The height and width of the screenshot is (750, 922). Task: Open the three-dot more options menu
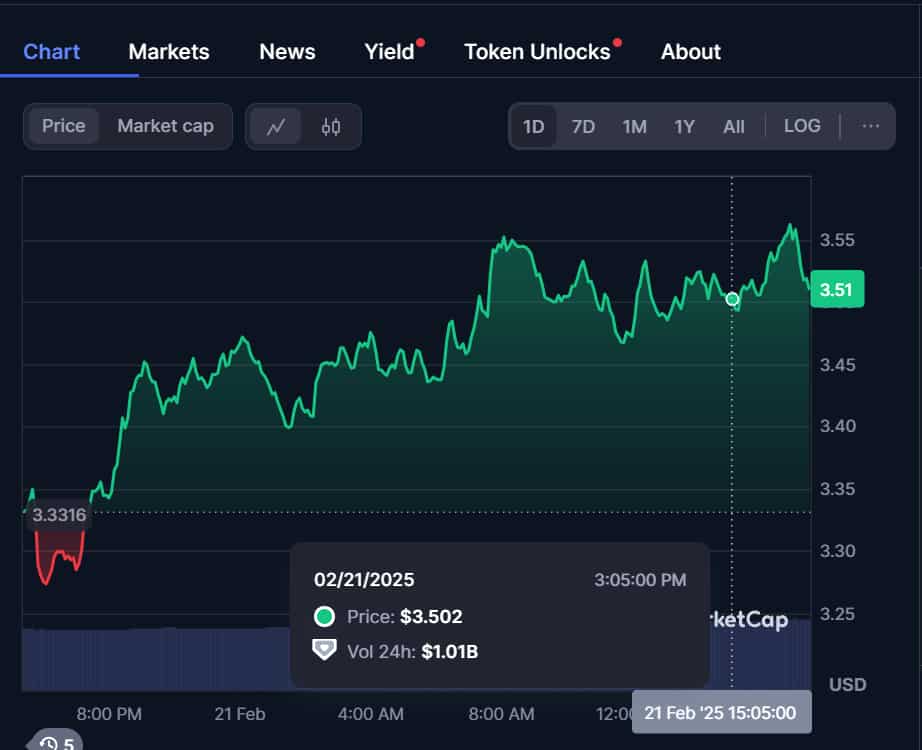870,126
